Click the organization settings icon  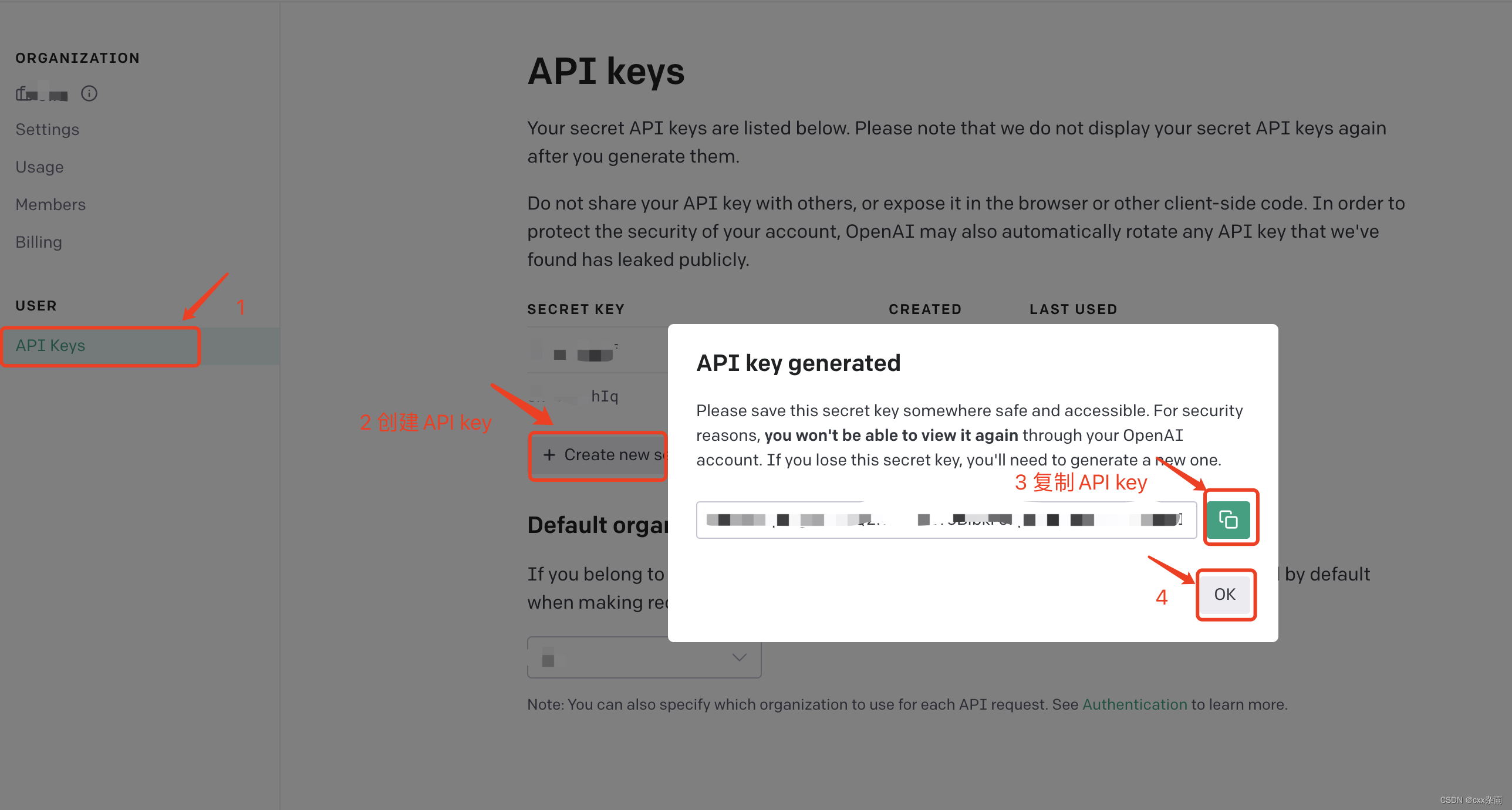coord(89,94)
